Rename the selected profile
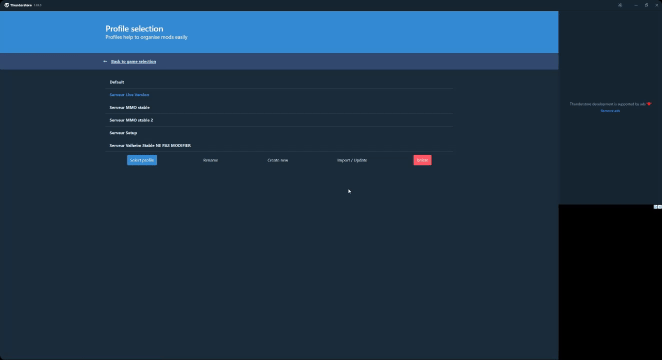Screen dimensions: 662x360 click(210, 160)
